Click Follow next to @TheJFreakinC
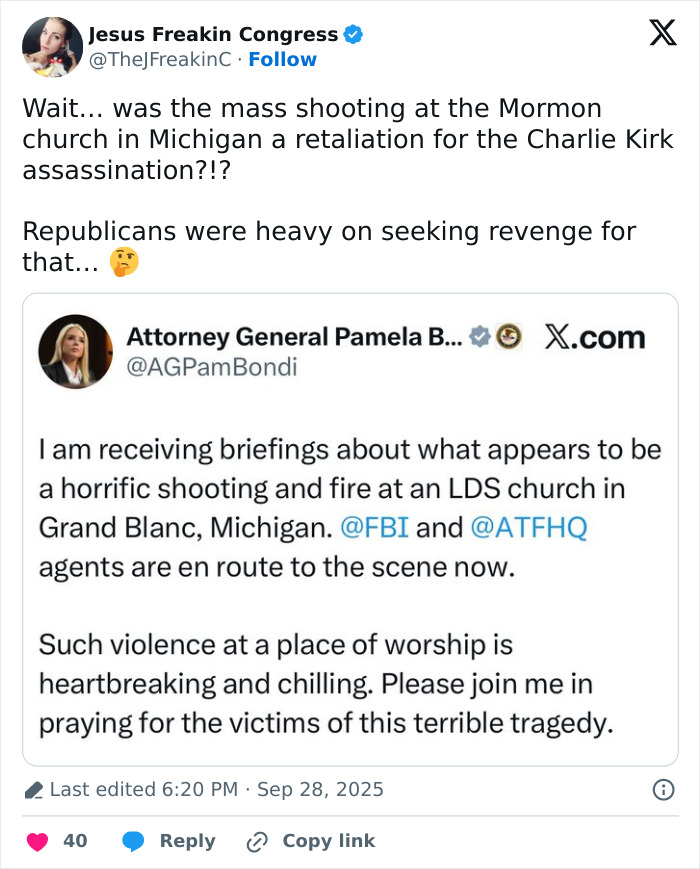 coord(283,58)
